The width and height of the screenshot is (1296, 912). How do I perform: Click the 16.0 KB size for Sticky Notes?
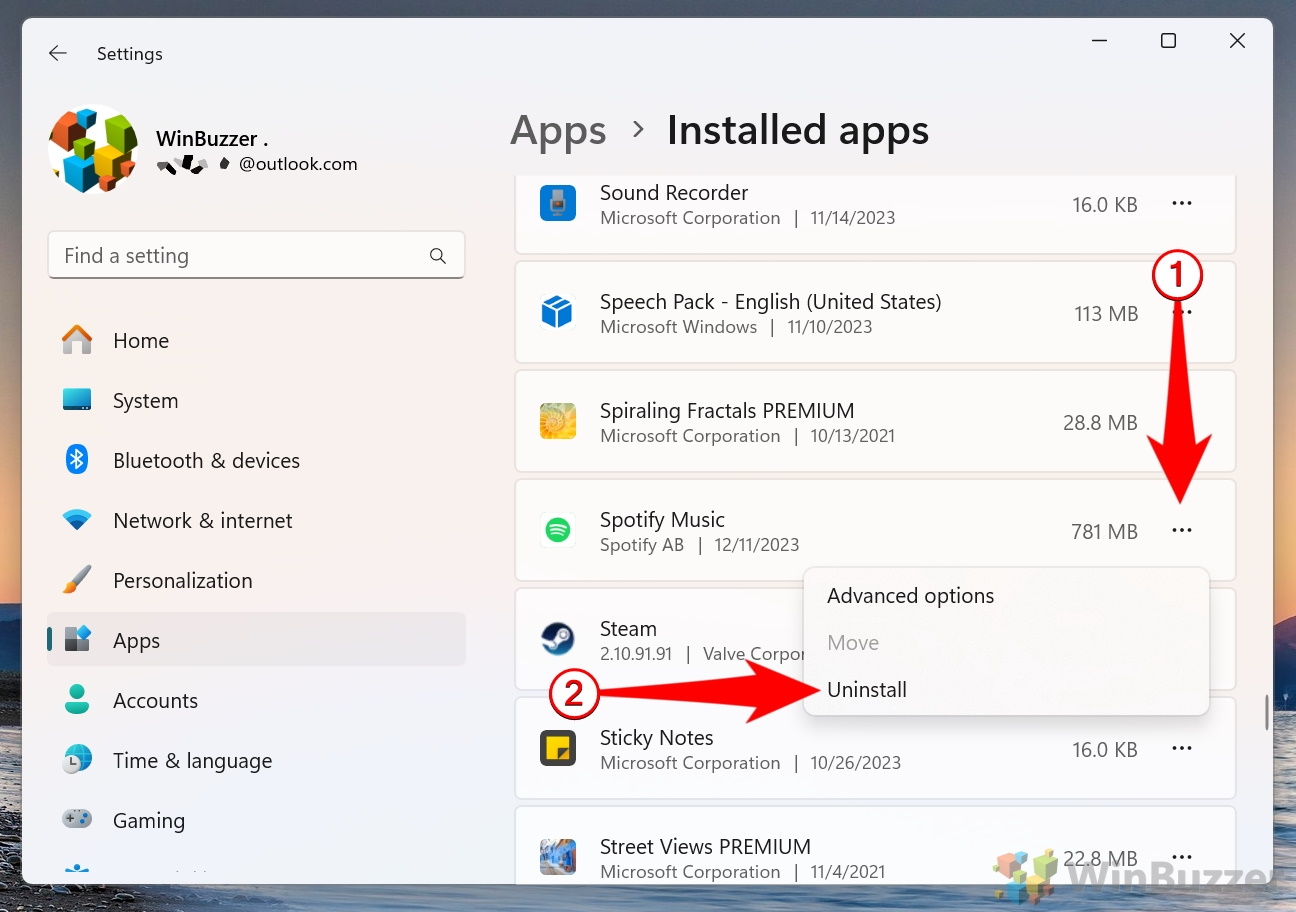1105,750
